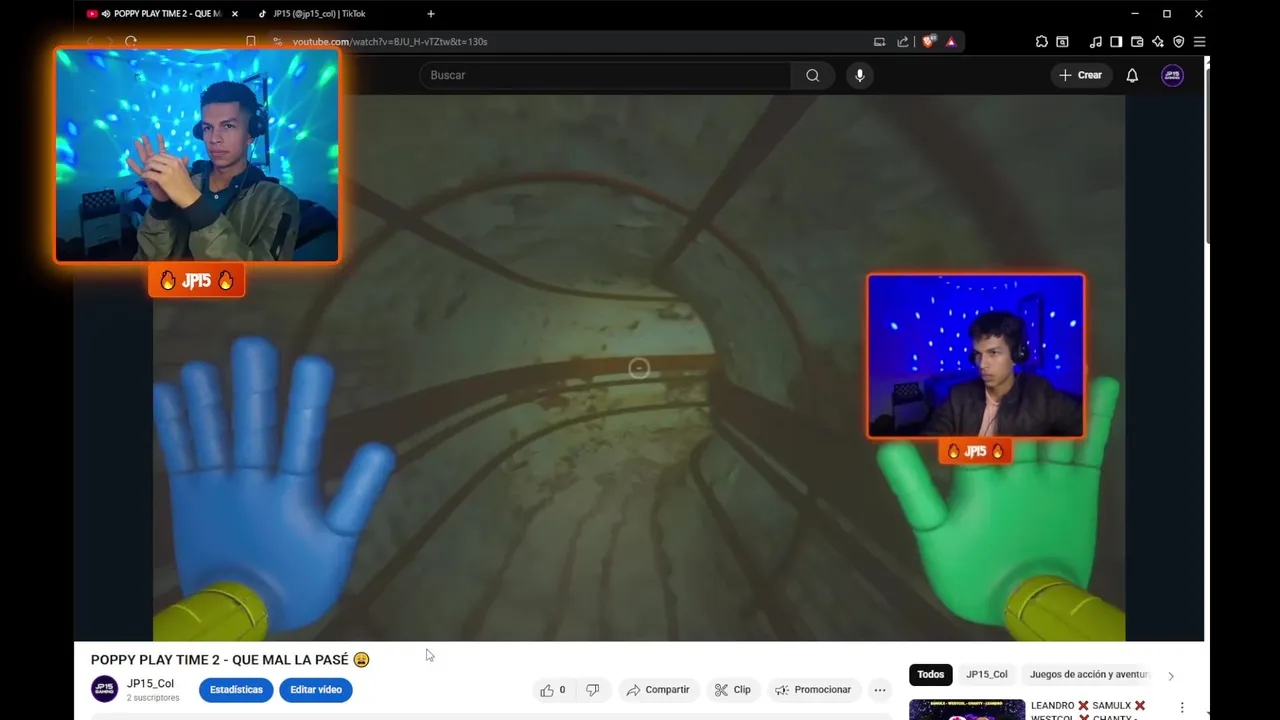1280x720 pixels.
Task: Click the Buscar search input field
Action: pyautogui.click(x=605, y=75)
